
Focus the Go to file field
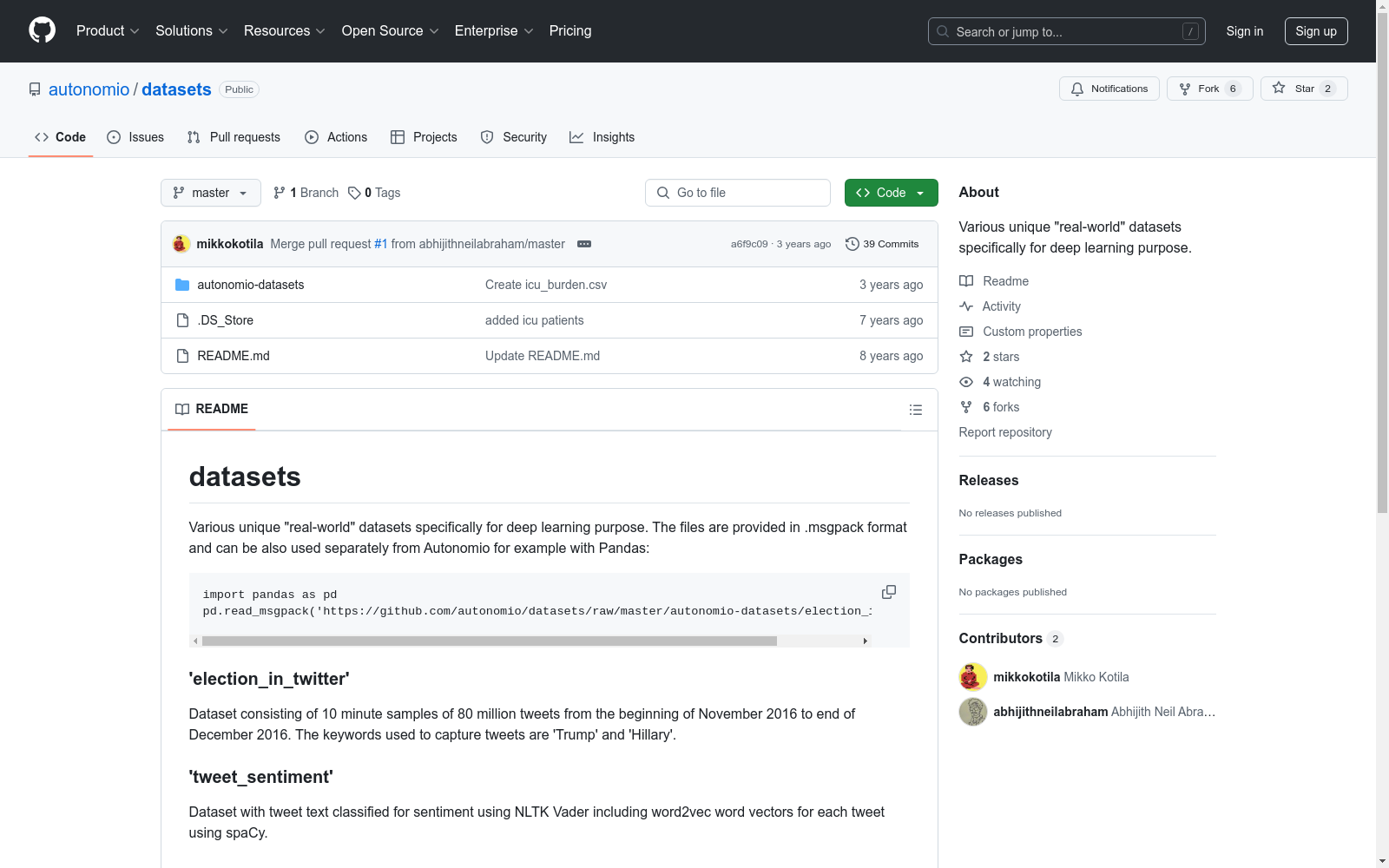tap(738, 193)
